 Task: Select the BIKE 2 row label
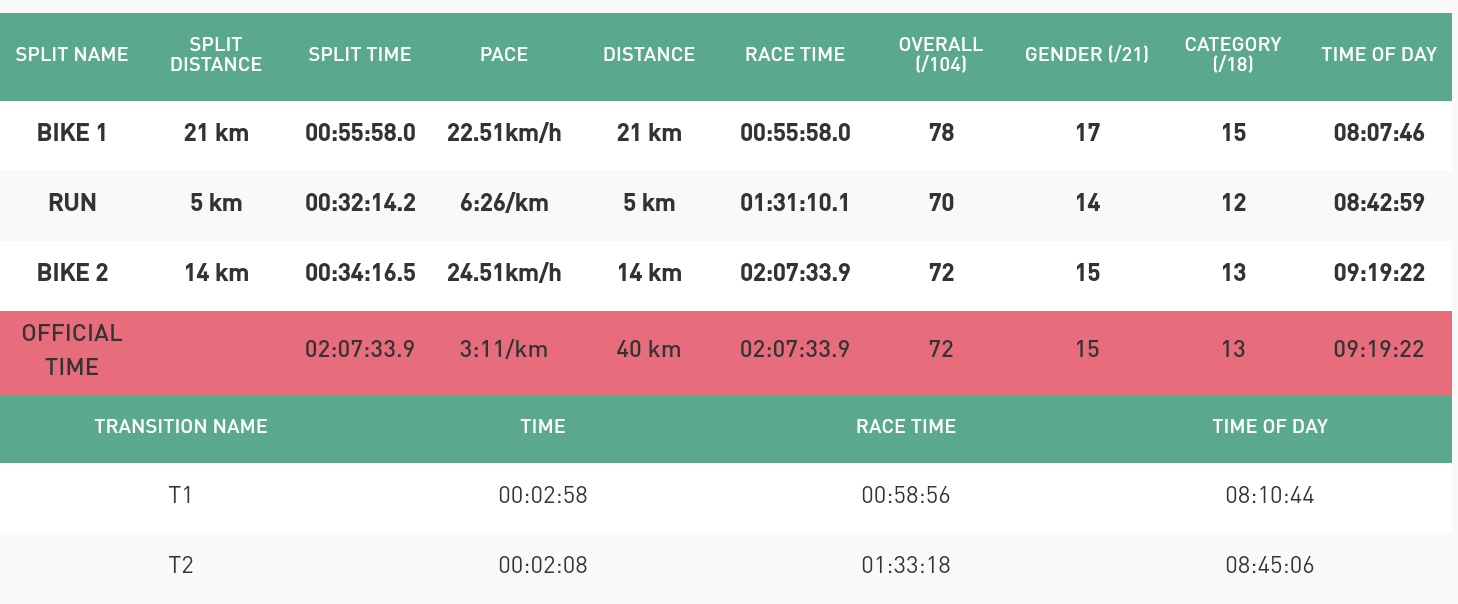coord(72,273)
